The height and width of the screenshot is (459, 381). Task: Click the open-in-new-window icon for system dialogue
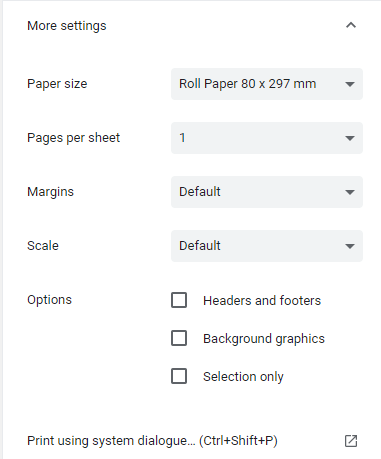(351, 441)
